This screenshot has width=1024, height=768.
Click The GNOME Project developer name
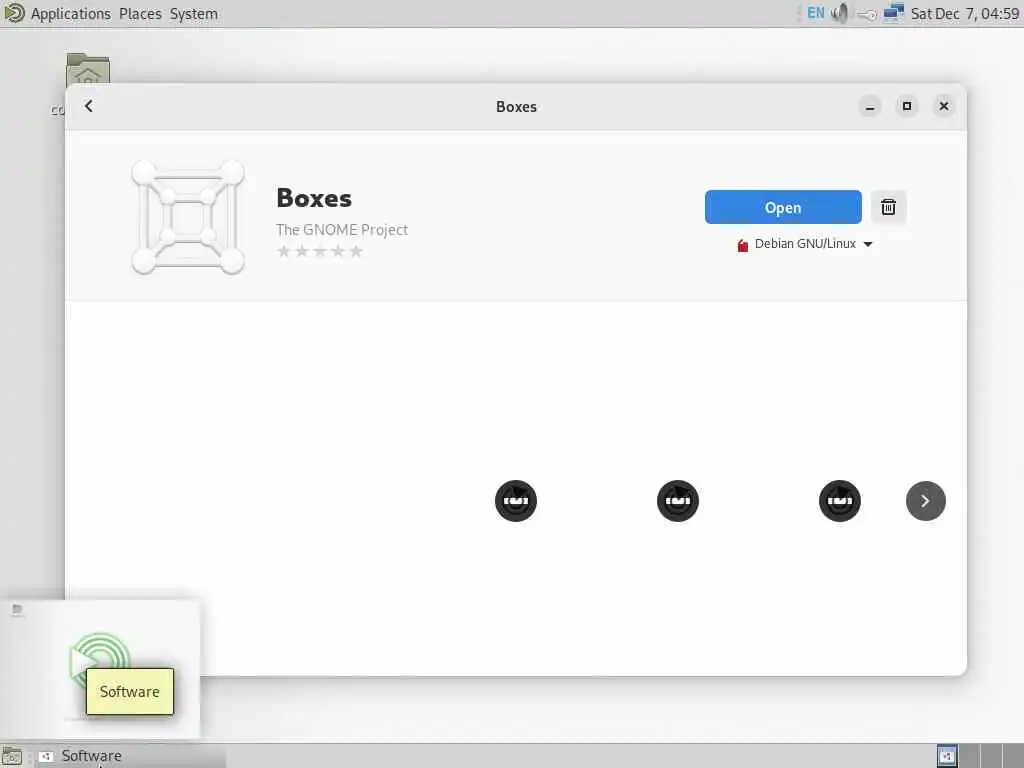click(x=342, y=229)
